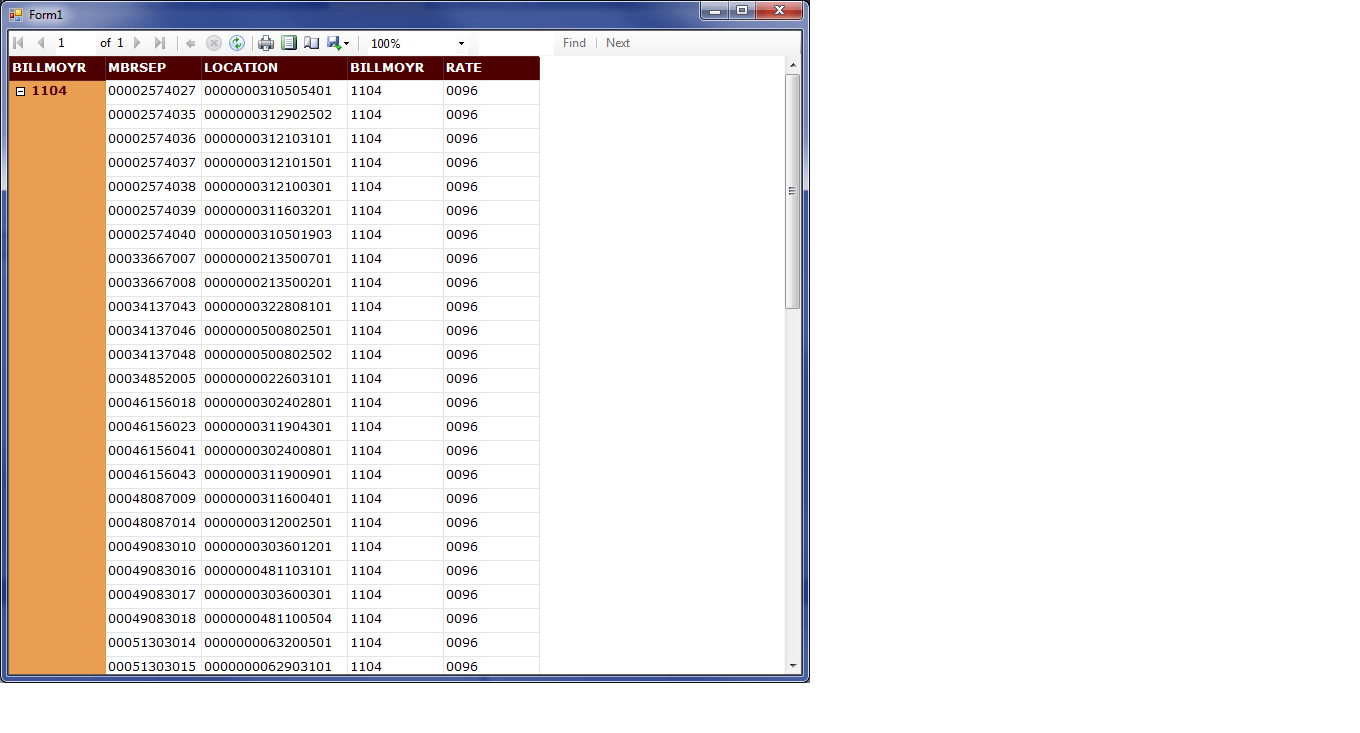Select cell 00049083016
Viewport: 1360px width, 733px height.
[153, 571]
